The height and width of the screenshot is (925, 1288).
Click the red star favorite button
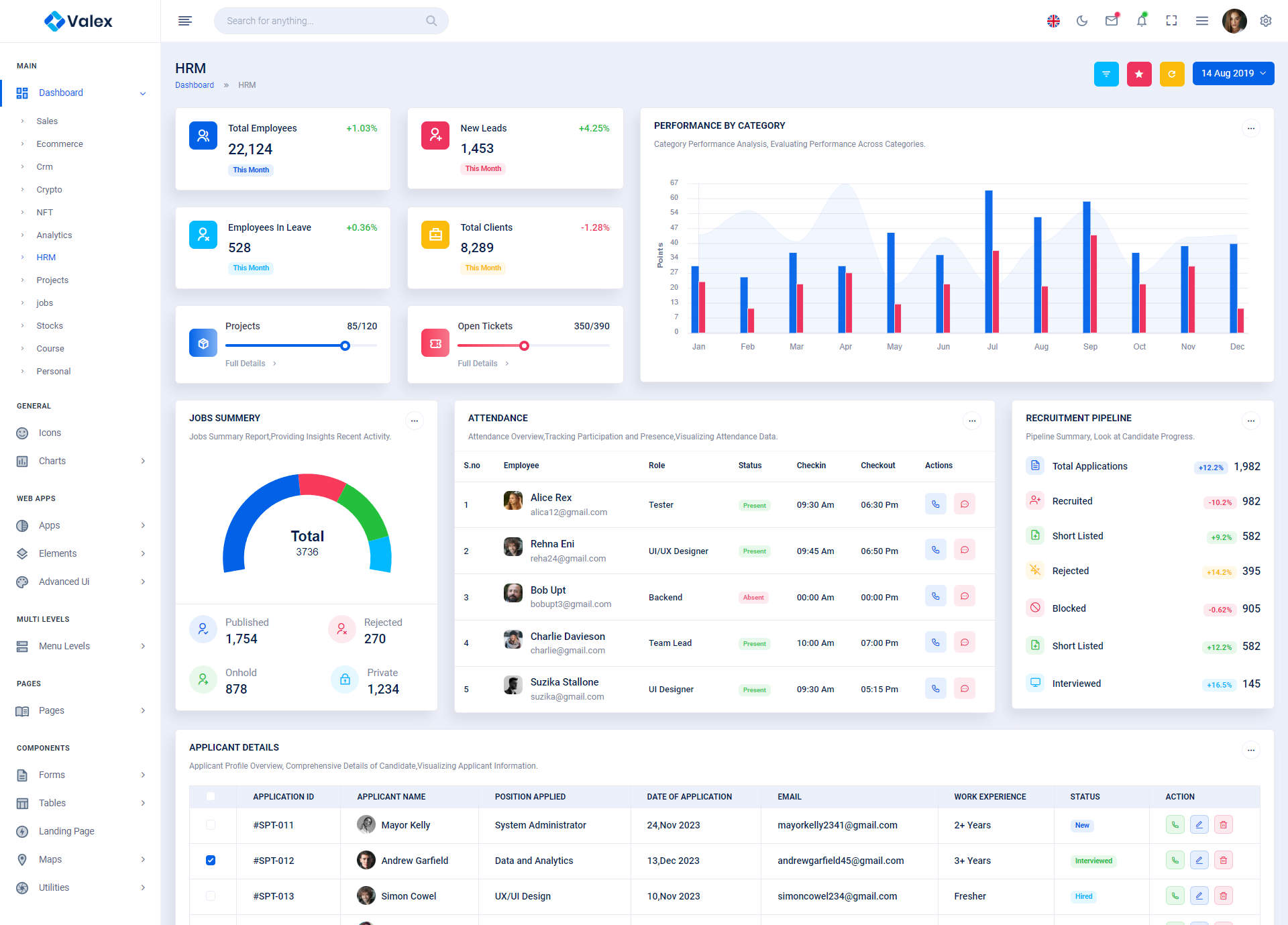[1139, 74]
